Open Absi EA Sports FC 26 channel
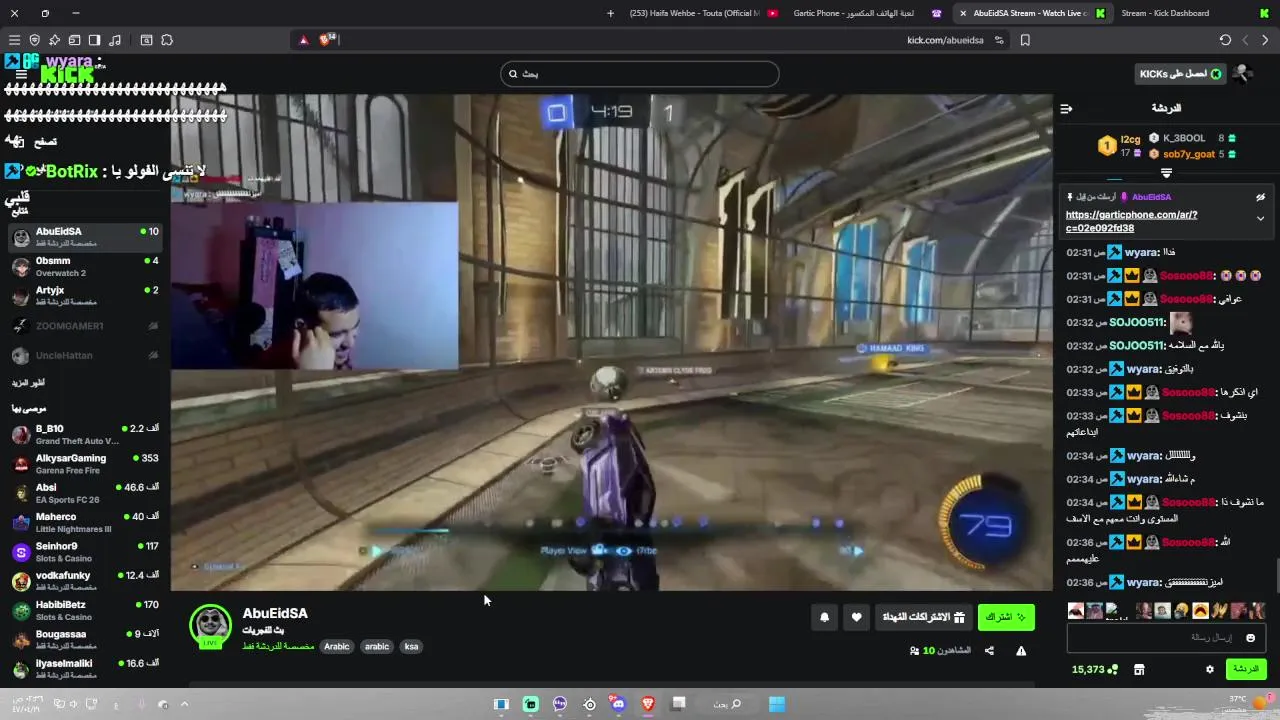 (x=84, y=493)
